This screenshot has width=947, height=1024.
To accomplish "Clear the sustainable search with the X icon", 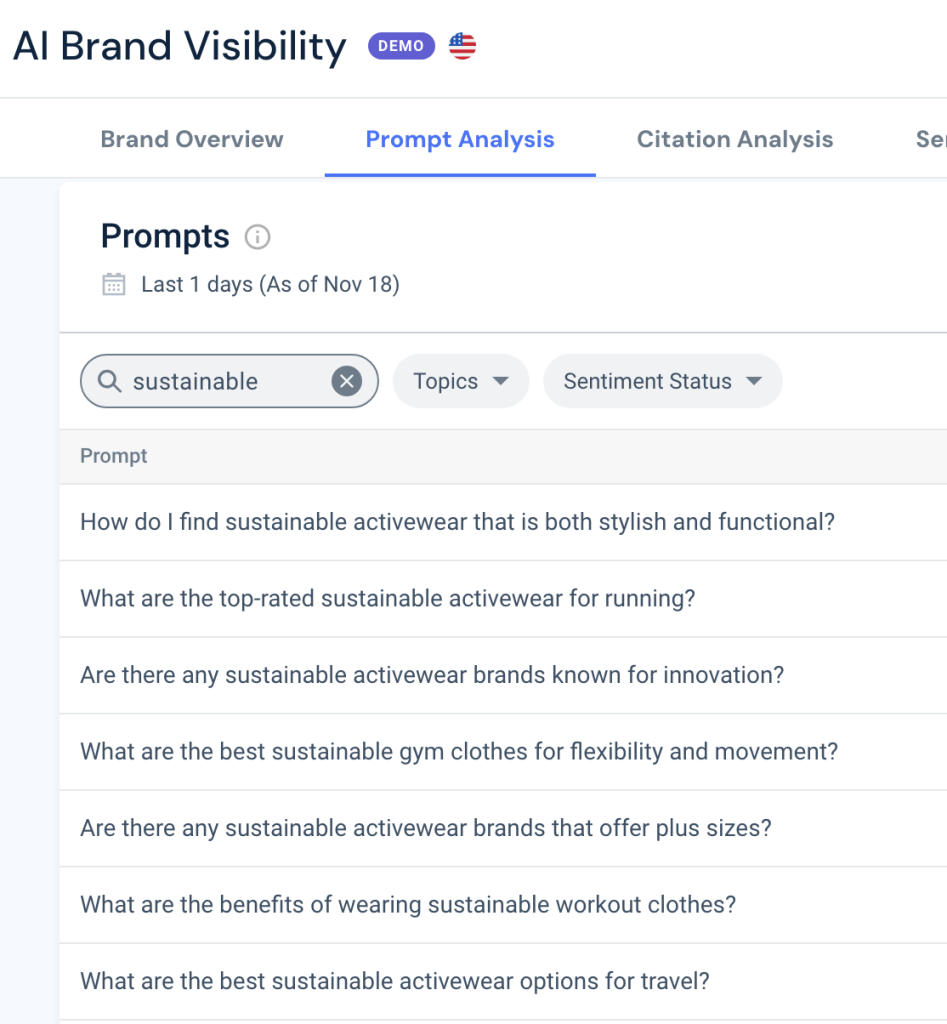I will pyautogui.click(x=346, y=380).
